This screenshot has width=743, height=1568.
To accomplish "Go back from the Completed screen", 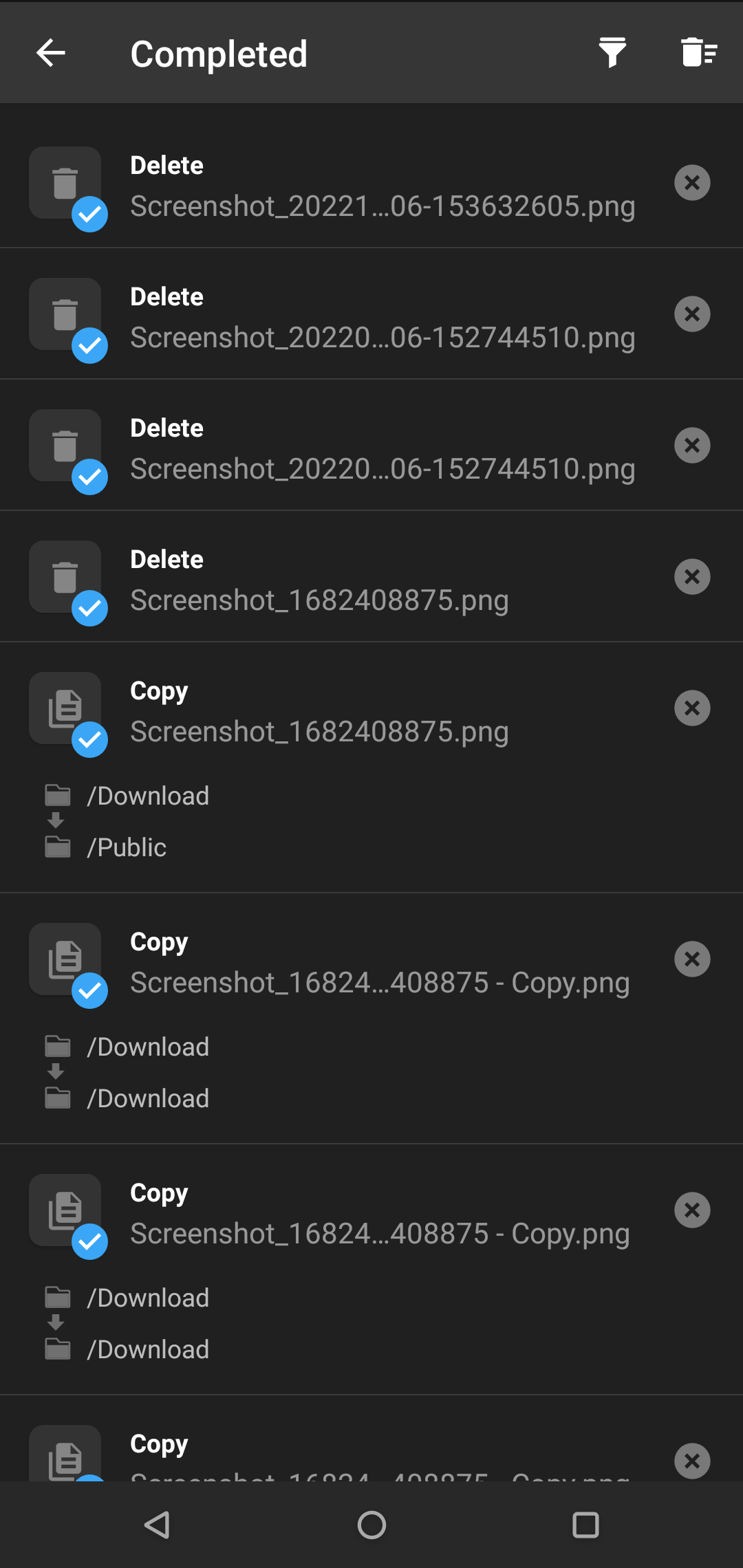I will click(51, 53).
